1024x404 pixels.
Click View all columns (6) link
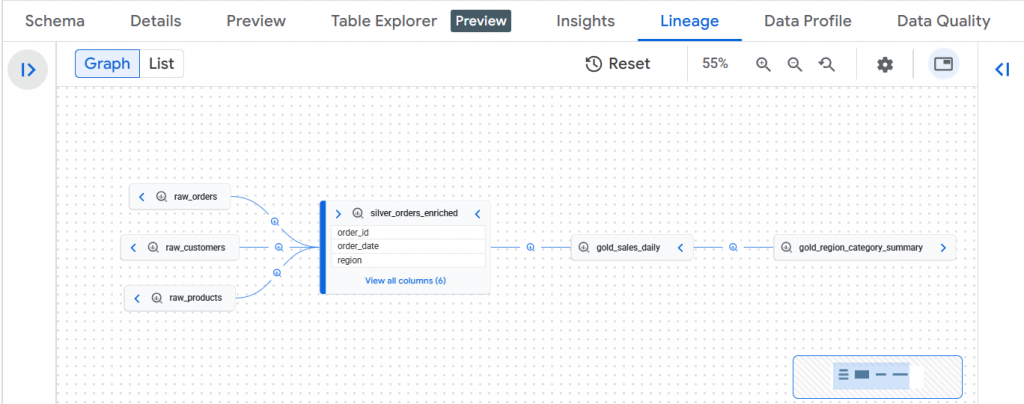click(x=405, y=281)
